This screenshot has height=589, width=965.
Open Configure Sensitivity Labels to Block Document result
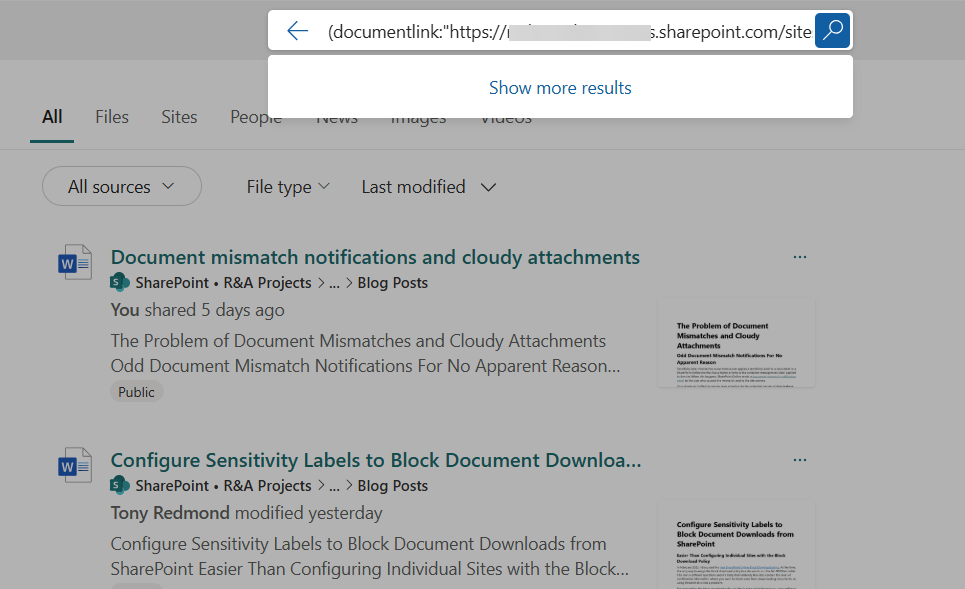[376, 460]
